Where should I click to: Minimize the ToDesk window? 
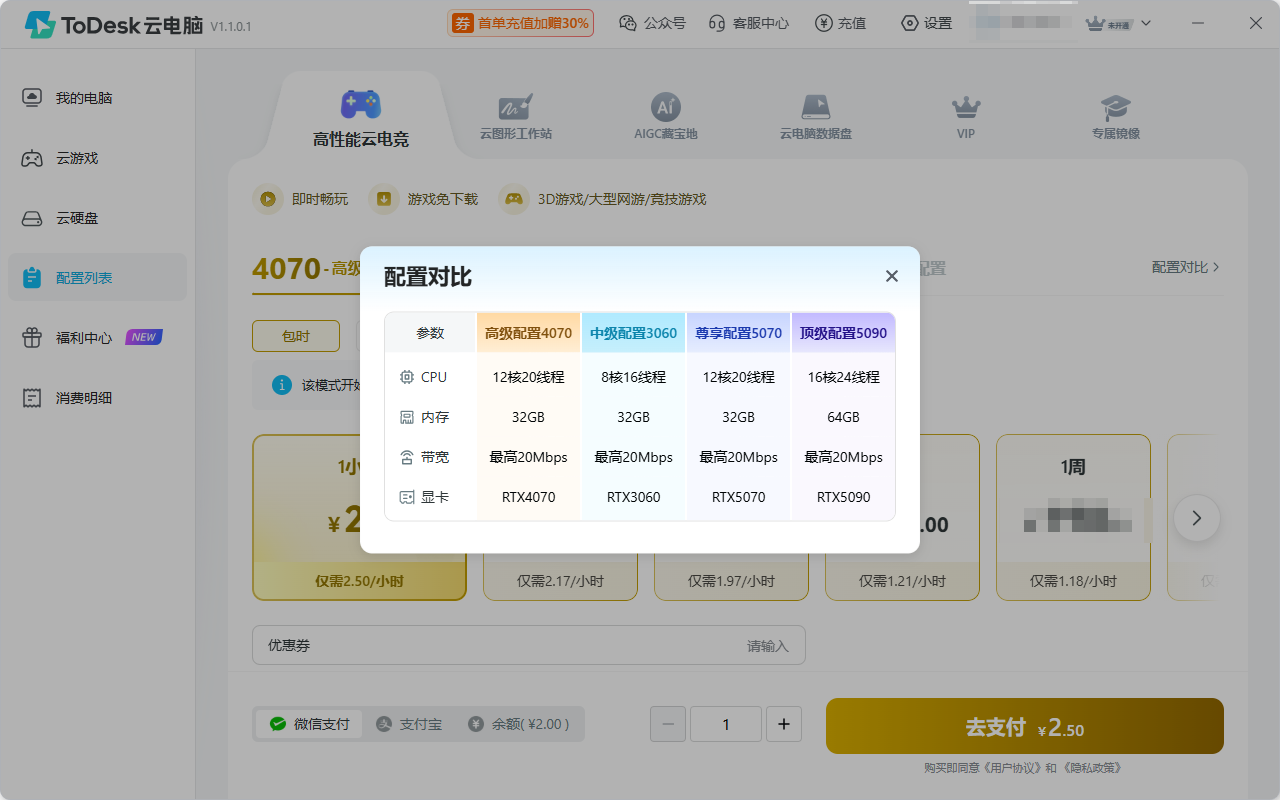1198,23
